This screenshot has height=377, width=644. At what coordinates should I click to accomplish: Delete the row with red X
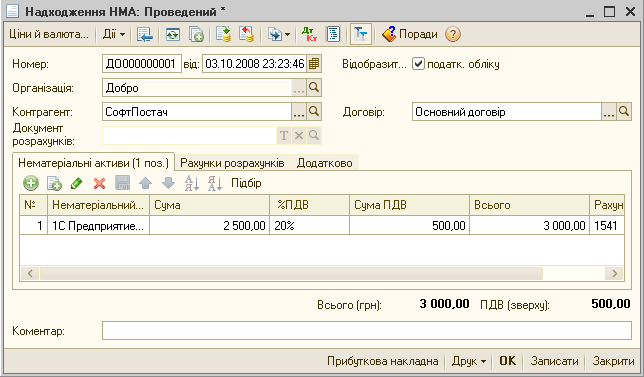[x=99, y=183]
